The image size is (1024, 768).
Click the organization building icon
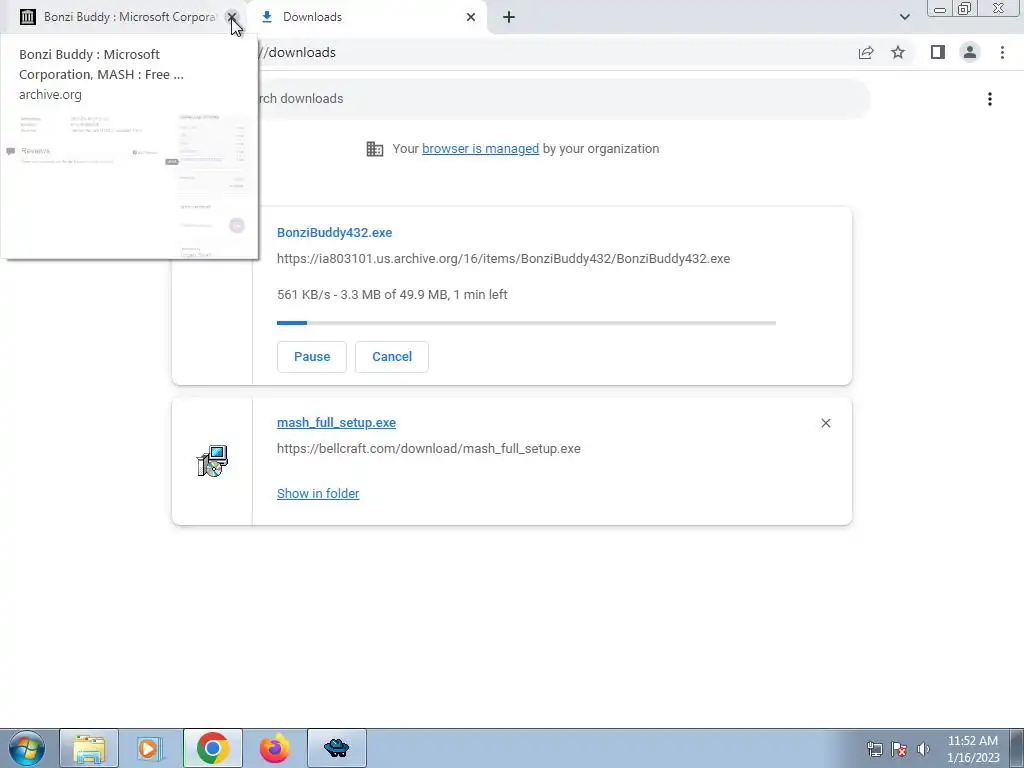click(x=375, y=149)
